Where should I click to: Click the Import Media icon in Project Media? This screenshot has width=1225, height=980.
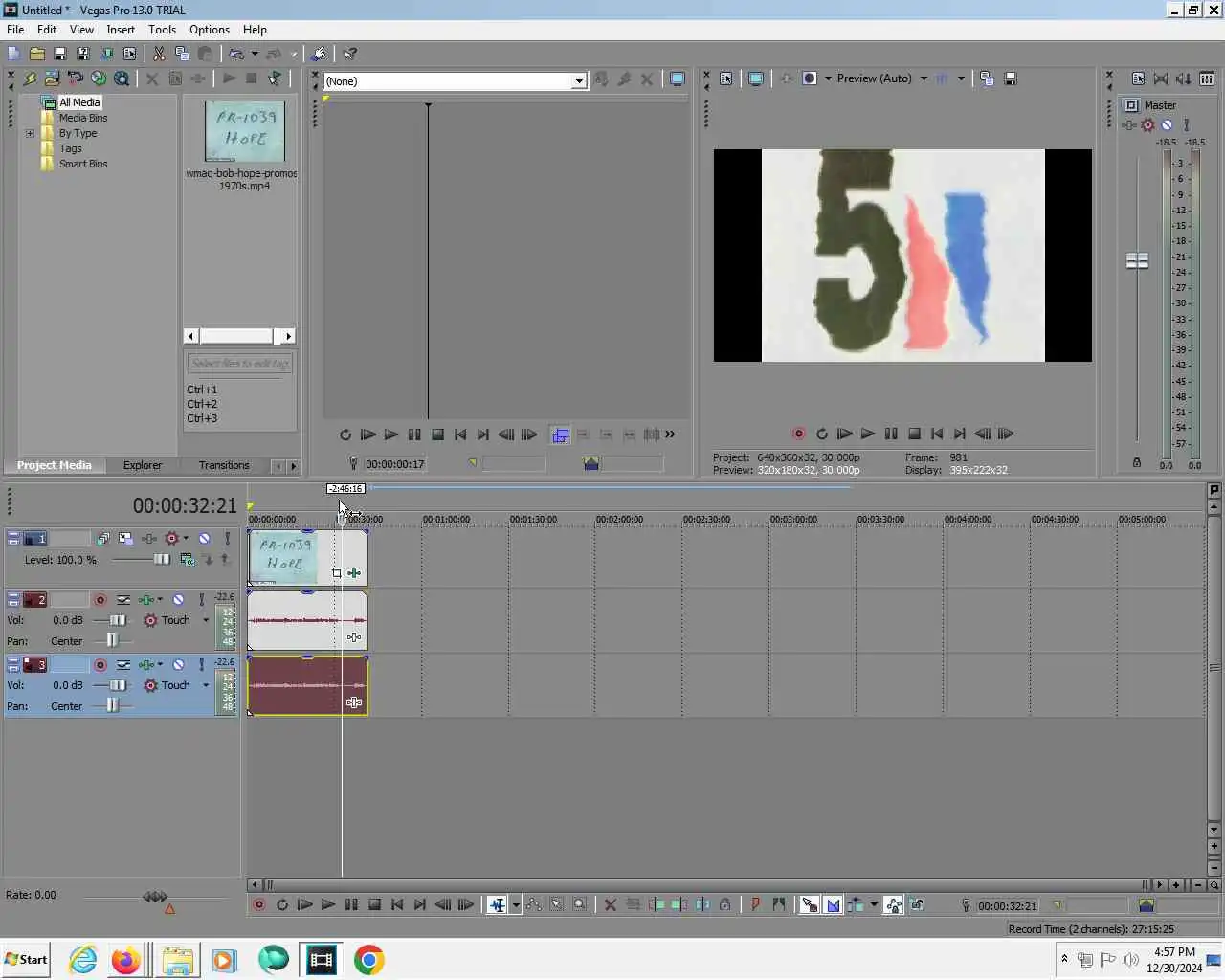(52, 78)
